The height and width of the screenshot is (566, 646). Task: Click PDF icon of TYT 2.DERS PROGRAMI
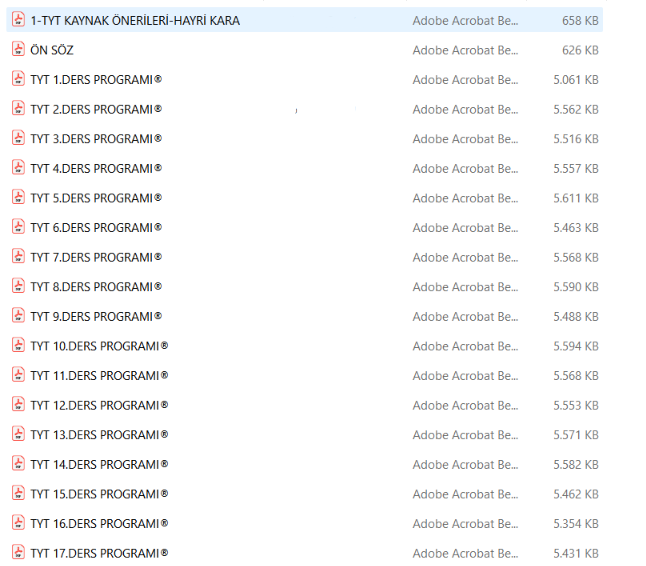18,108
